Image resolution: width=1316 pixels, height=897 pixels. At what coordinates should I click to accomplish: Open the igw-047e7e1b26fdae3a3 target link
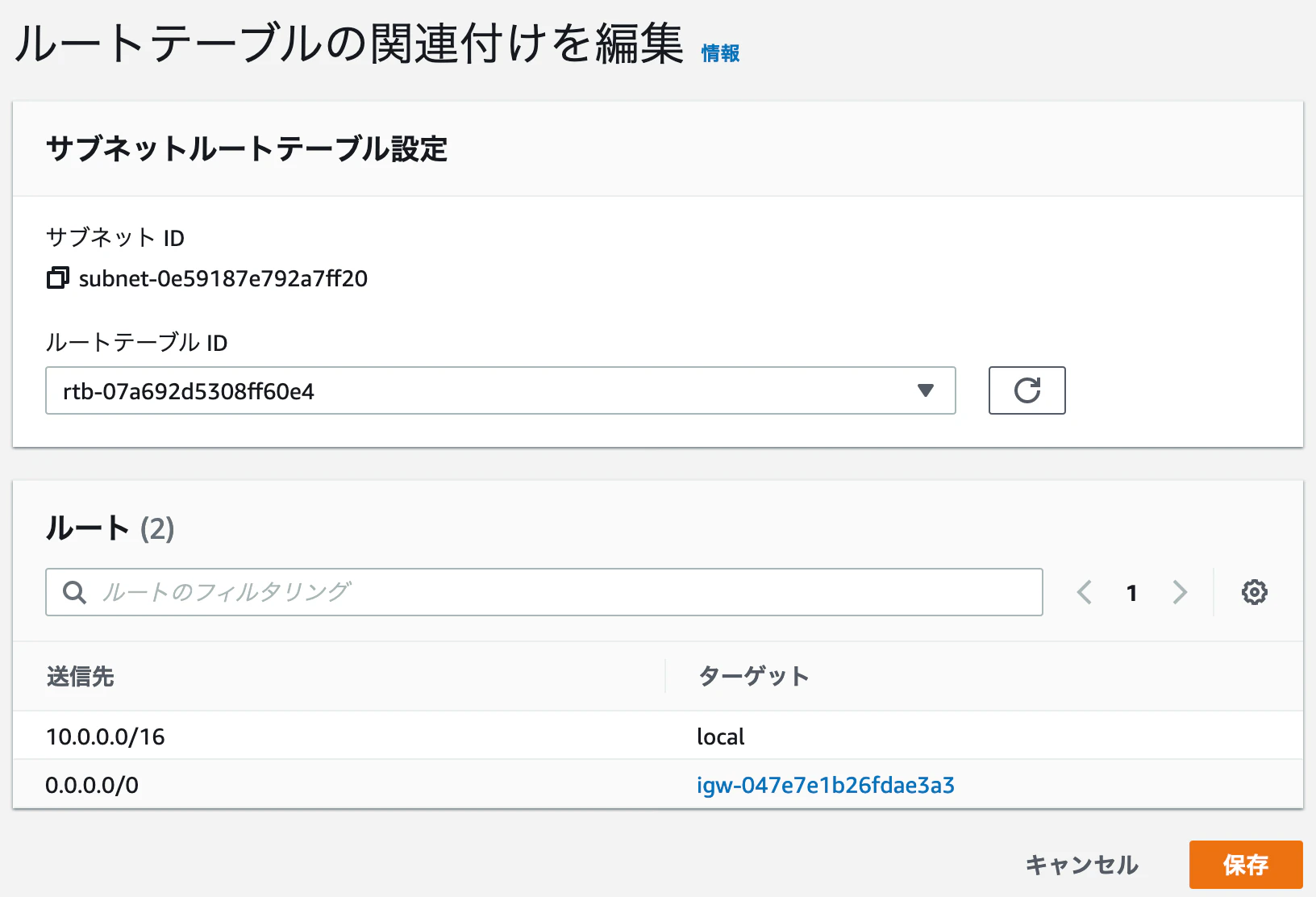(825, 785)
